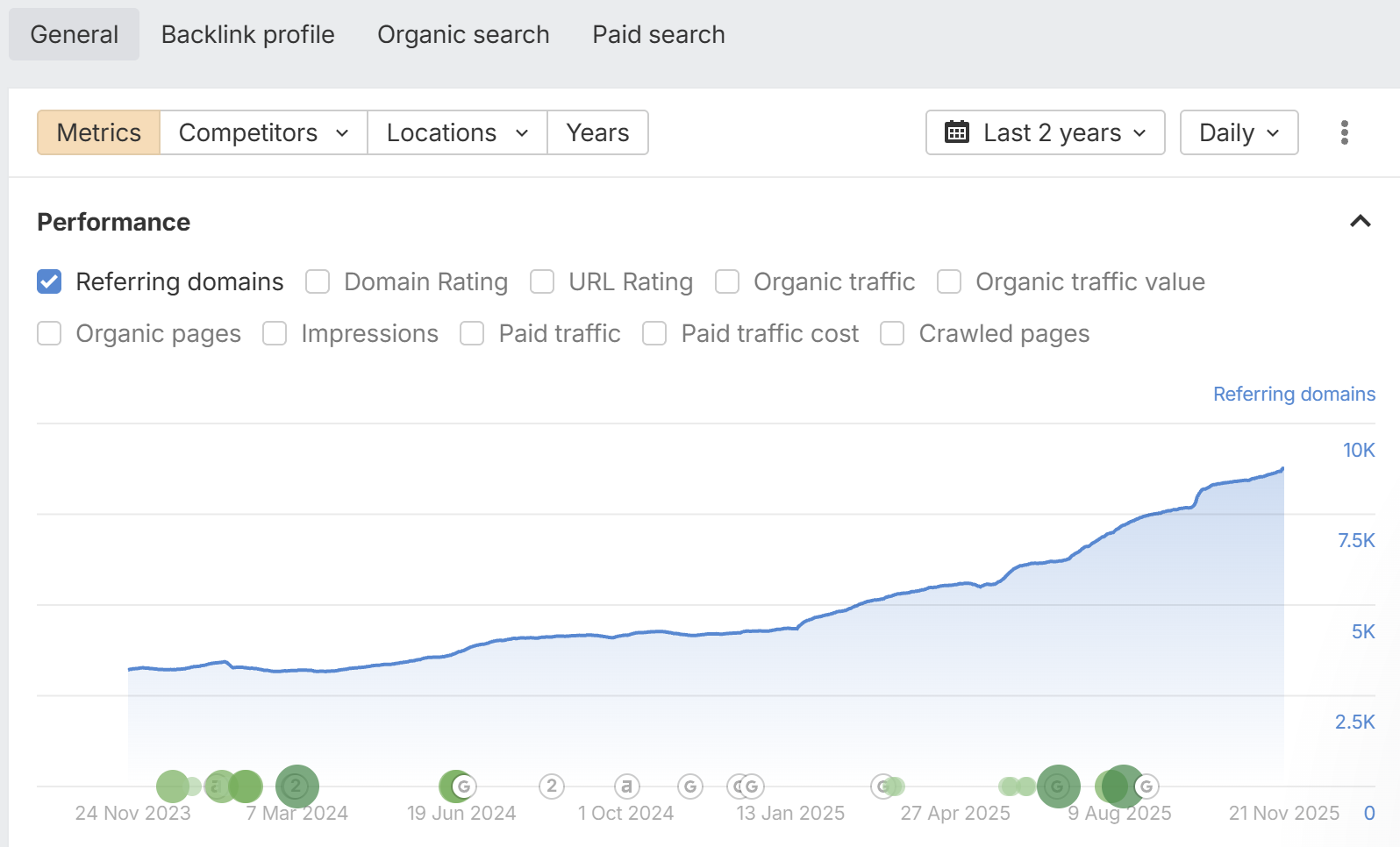Click the "a" marker near 1 Oct 2024
1400x847 pixels.
[626, 786]
